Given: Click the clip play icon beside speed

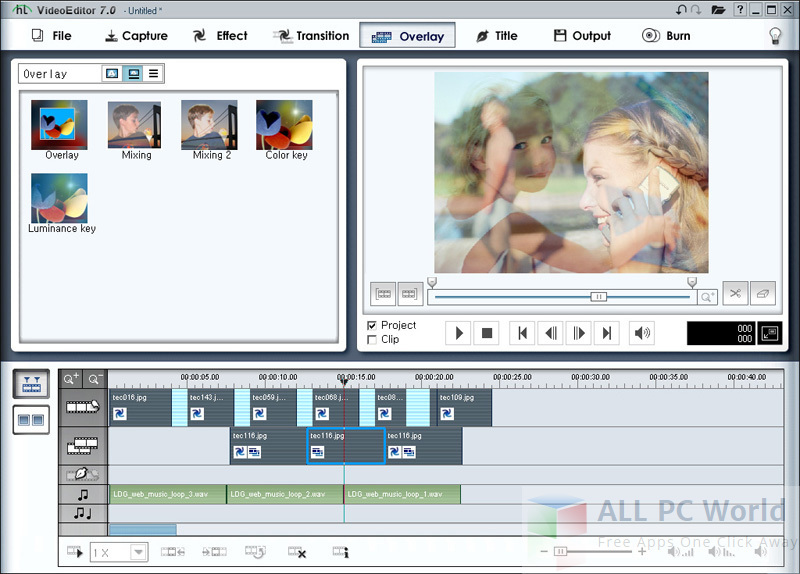Looking at the screenshot, I should [x=74, y=552].
